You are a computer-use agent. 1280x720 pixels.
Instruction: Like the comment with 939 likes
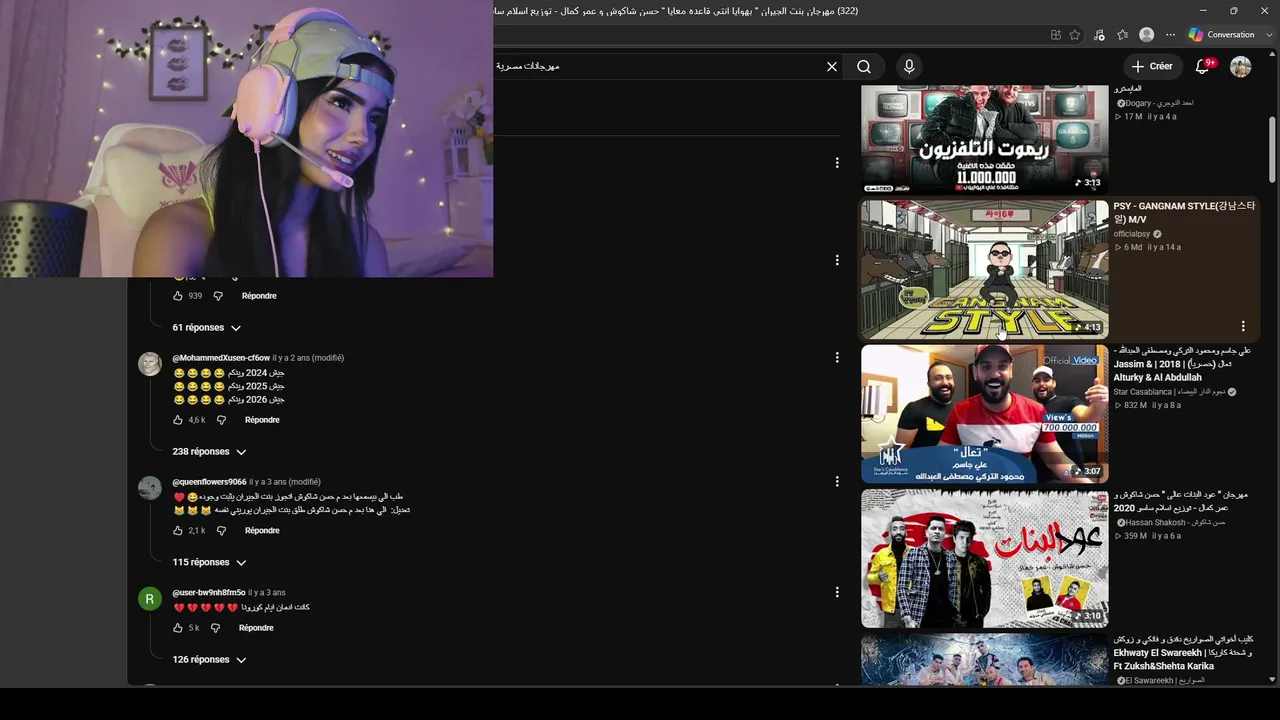pyautogui.click(x=178, y=296)
